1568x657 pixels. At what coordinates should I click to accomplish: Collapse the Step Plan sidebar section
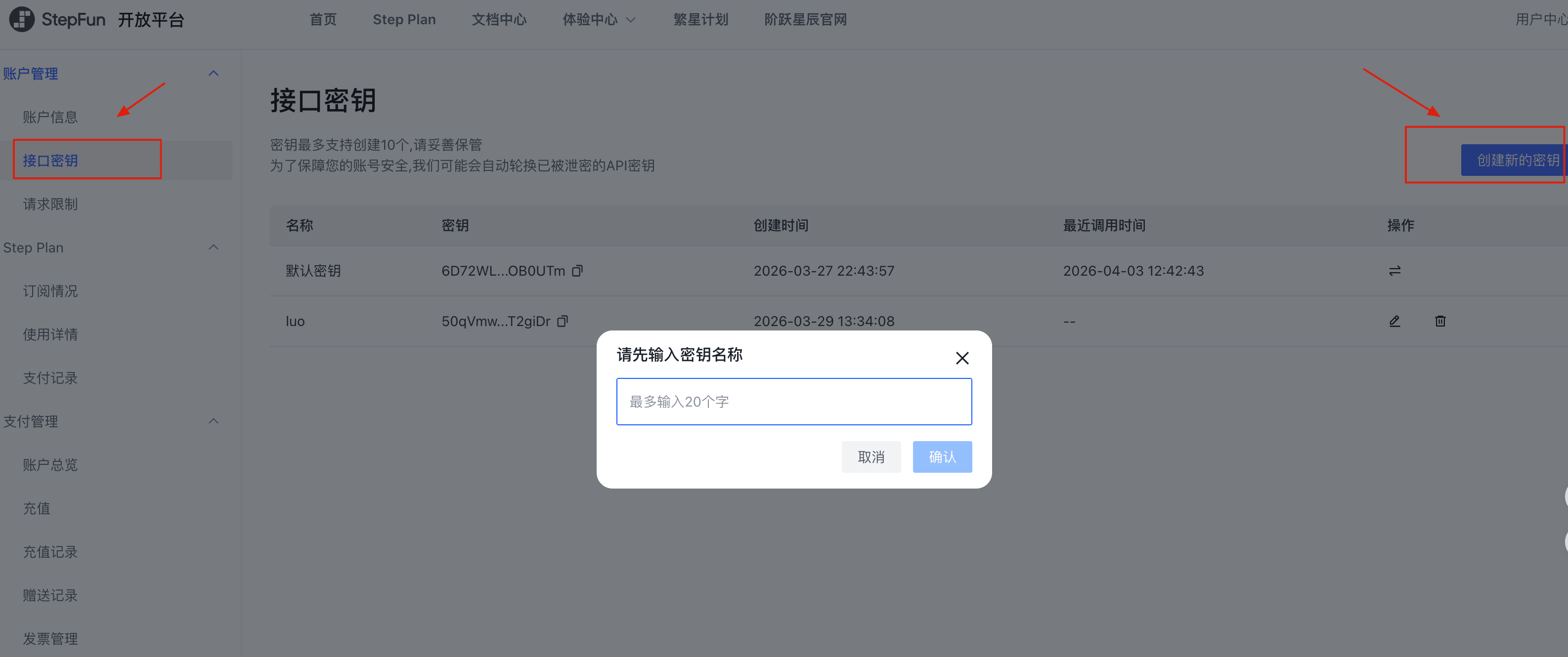213,247
